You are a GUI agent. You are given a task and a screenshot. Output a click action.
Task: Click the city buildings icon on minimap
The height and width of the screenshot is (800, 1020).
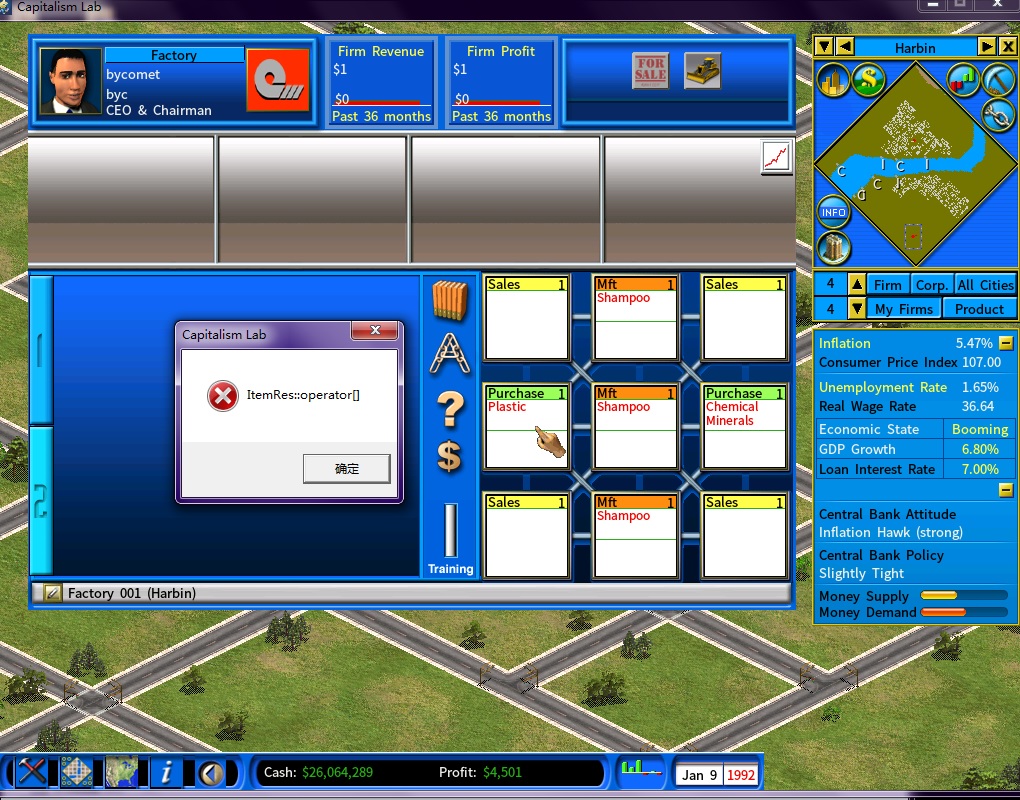[x=833, y=81]
